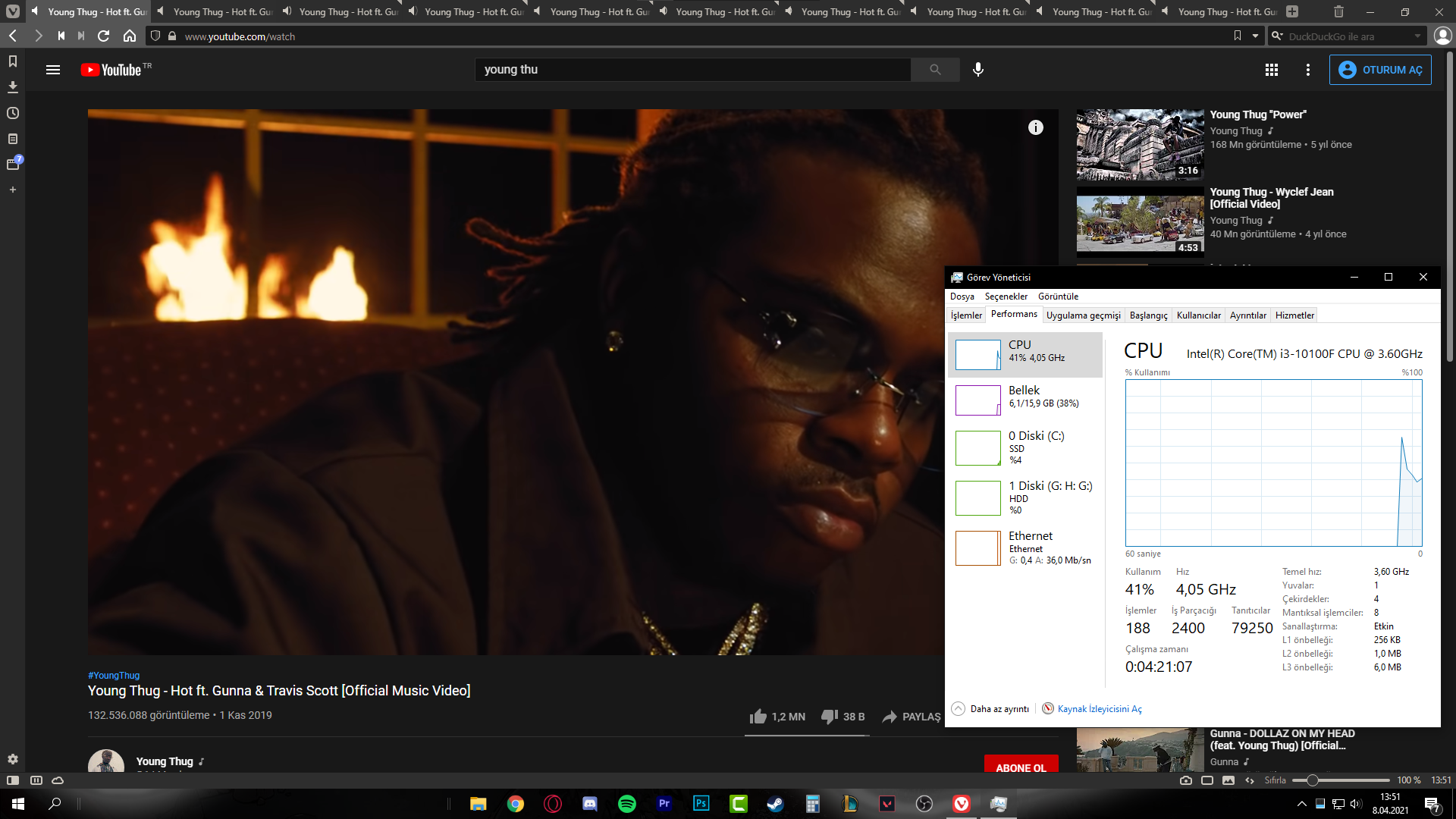Open the Vivaldi Downloads panel
Viewport: 1456px width, 819px height.
(13, 87)
